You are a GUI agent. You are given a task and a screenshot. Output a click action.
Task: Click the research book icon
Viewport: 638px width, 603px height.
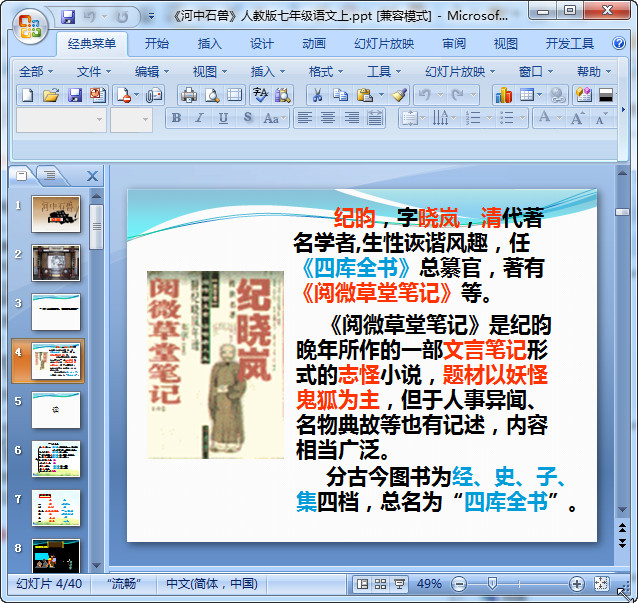[x=282, y=95]
